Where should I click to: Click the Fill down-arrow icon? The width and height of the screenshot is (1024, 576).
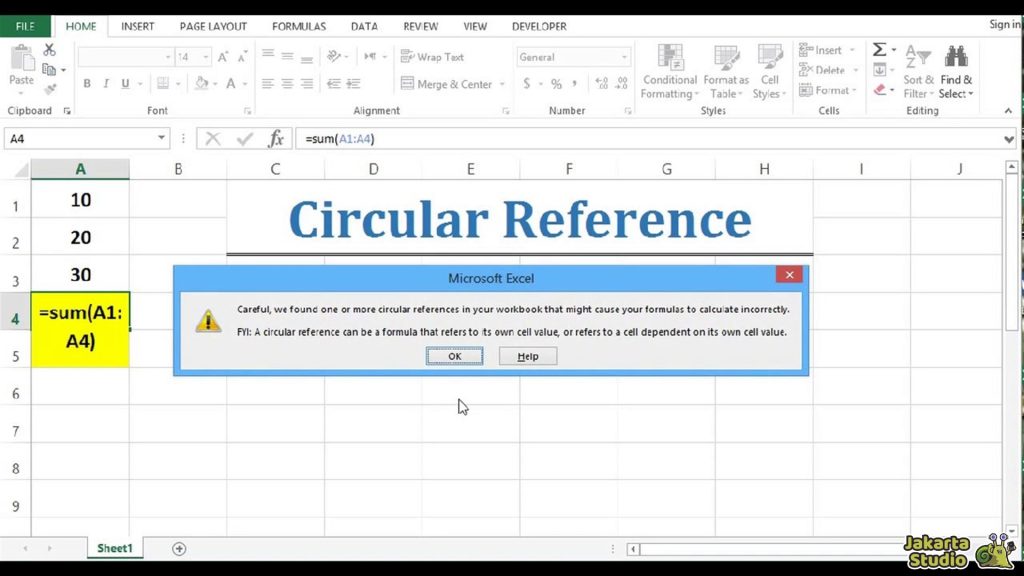pyautogui.click(x=880, y=69)
